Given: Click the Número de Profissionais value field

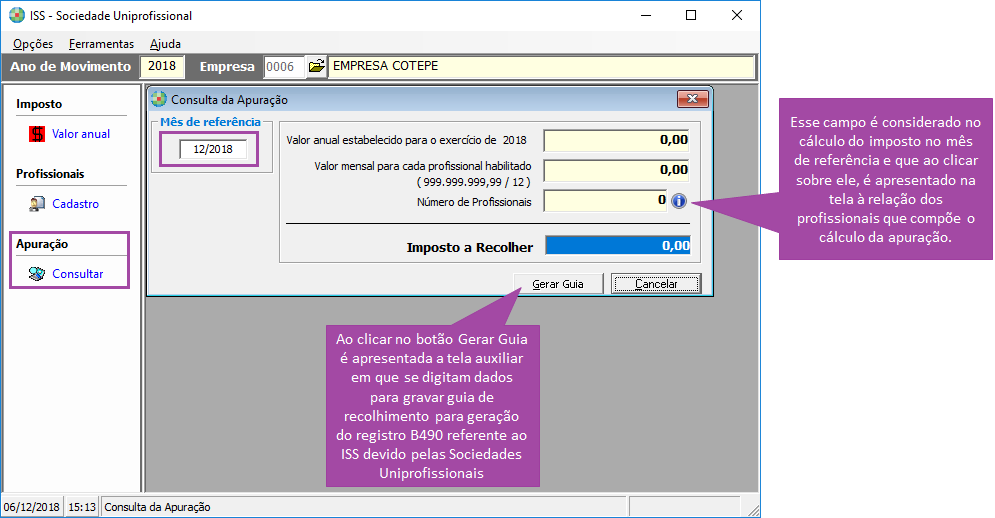Looking at the screenshot, I should [x=605, y=201].
